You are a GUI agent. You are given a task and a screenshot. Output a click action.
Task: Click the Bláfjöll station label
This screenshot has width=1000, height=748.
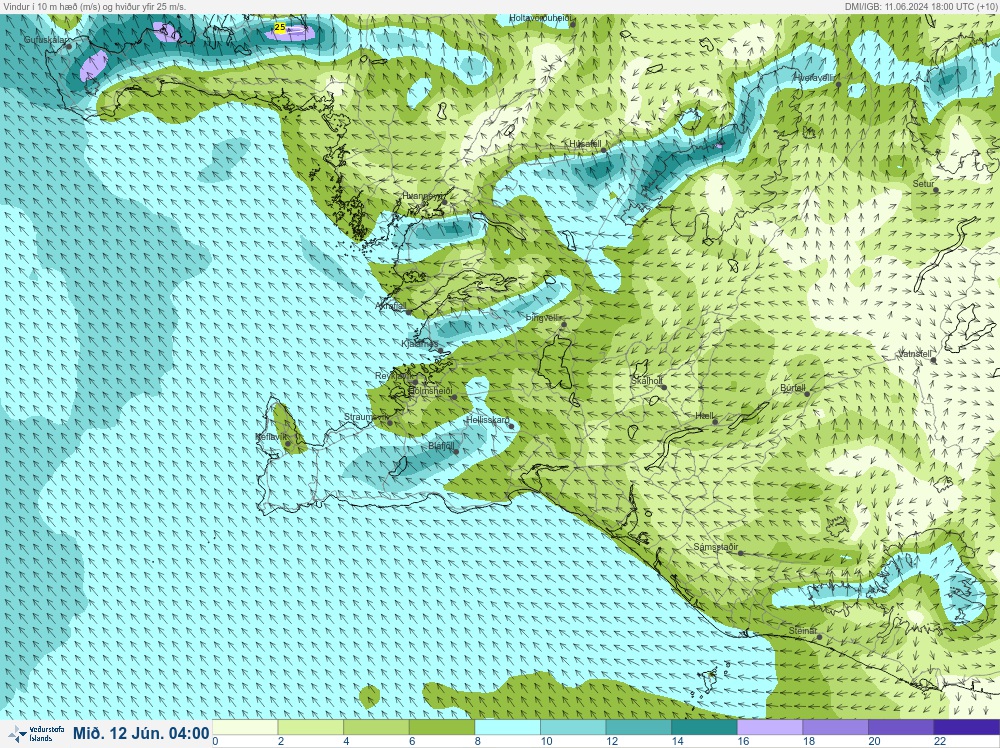pos(441,446)
